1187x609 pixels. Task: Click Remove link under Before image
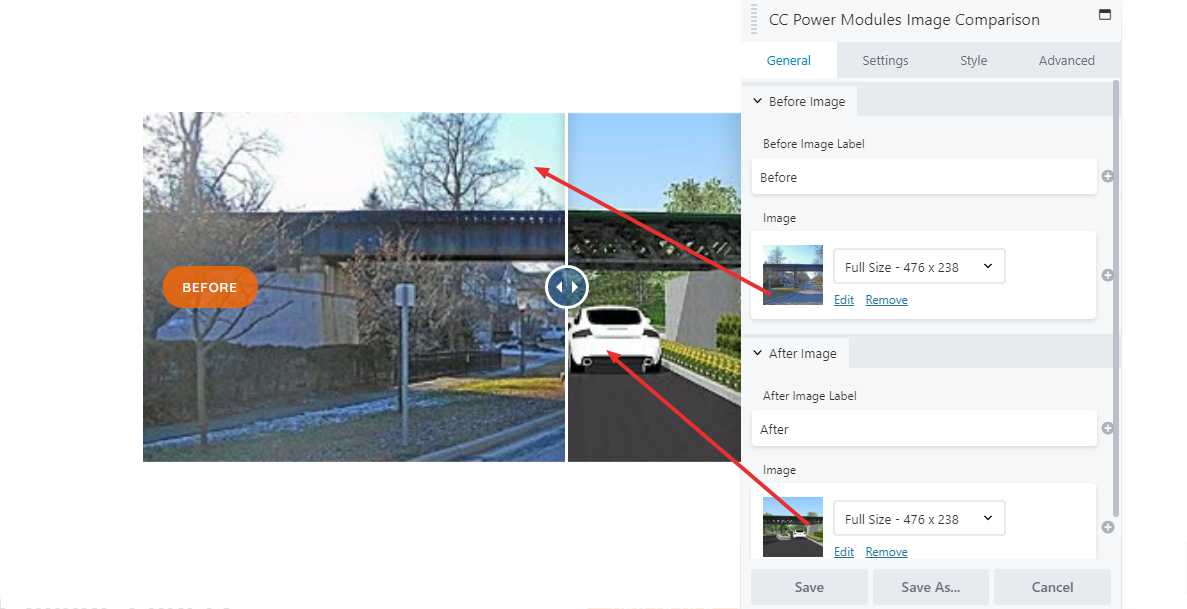pos(886,300)
